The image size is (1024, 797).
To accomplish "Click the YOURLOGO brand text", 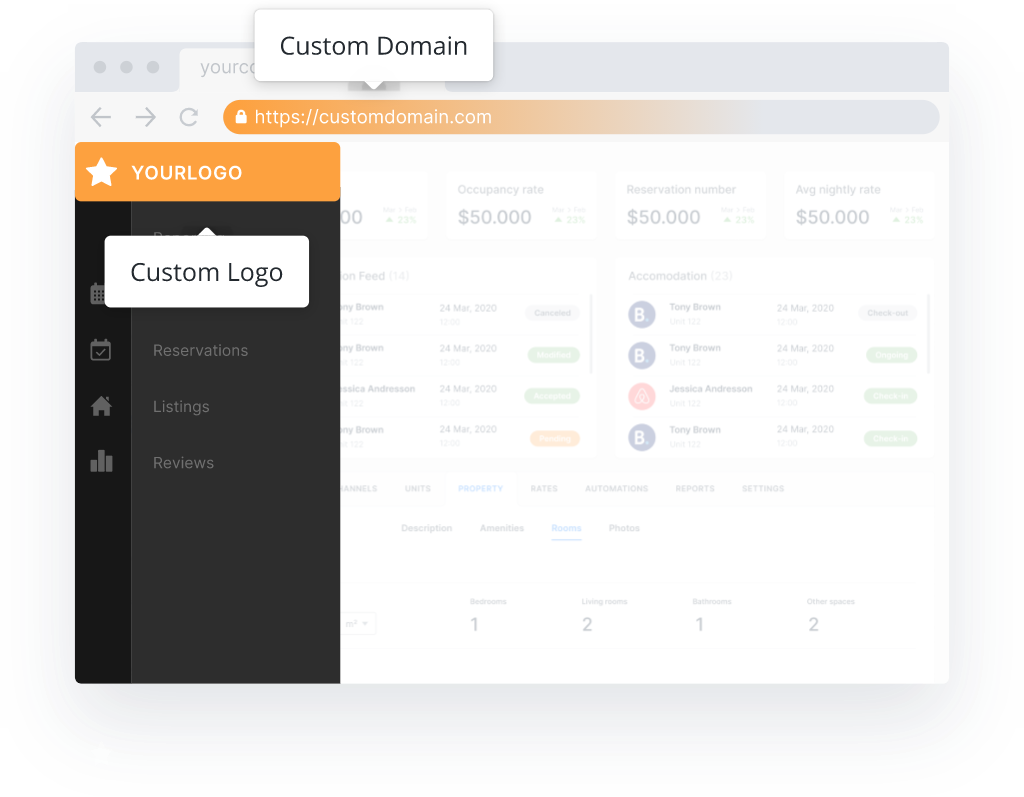I will click(187, 172).
